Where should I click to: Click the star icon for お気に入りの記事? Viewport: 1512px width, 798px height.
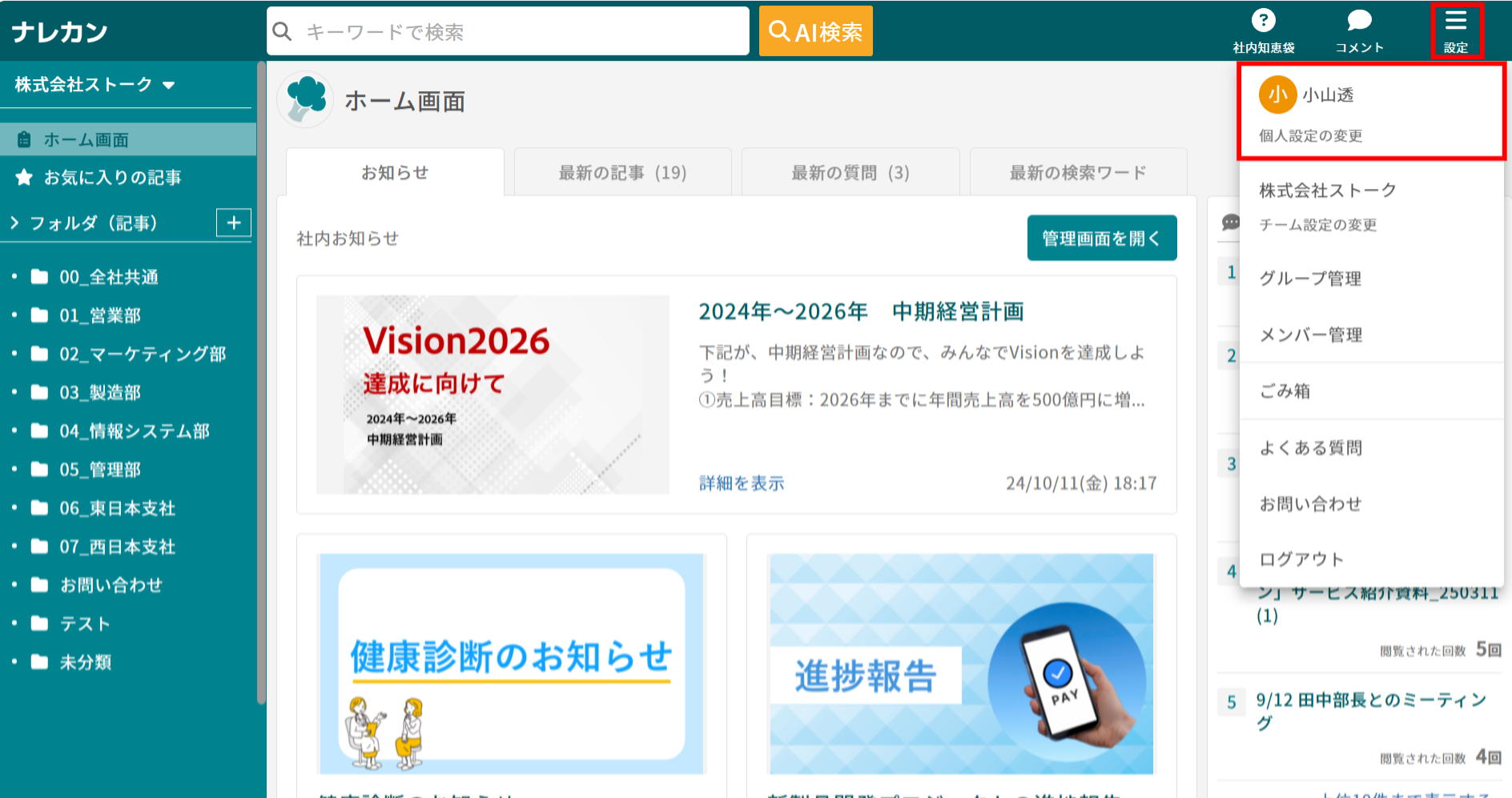click(24, 178)
